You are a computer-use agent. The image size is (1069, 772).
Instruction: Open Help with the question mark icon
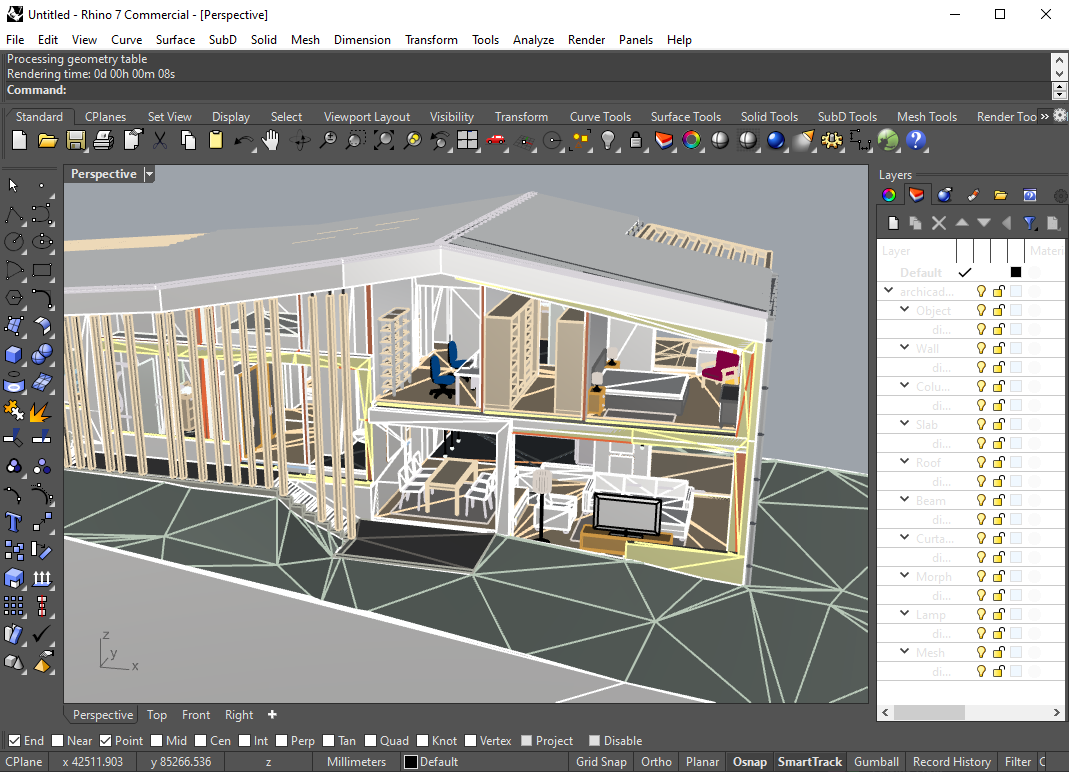coord(915,141)
